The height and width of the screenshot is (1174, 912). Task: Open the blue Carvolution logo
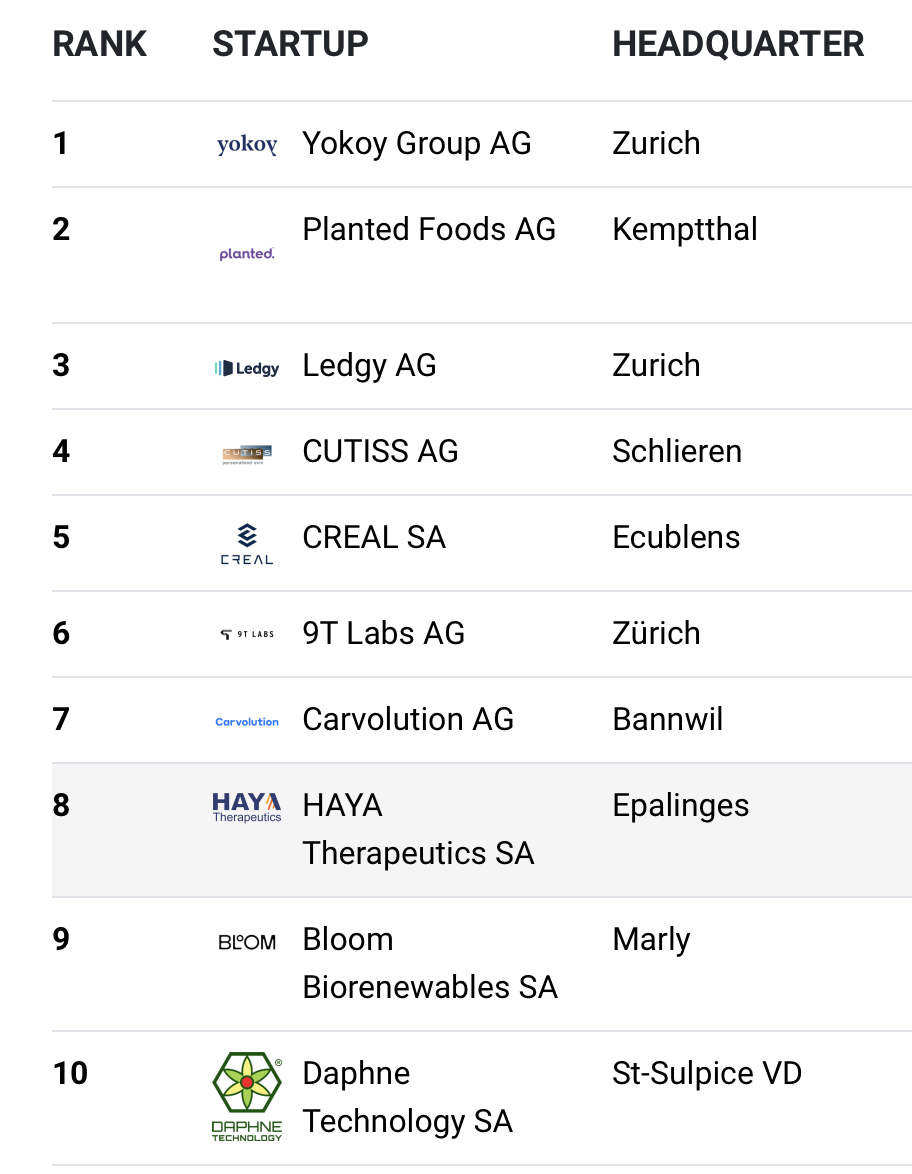pyautogui.click(x=247, y=722)
